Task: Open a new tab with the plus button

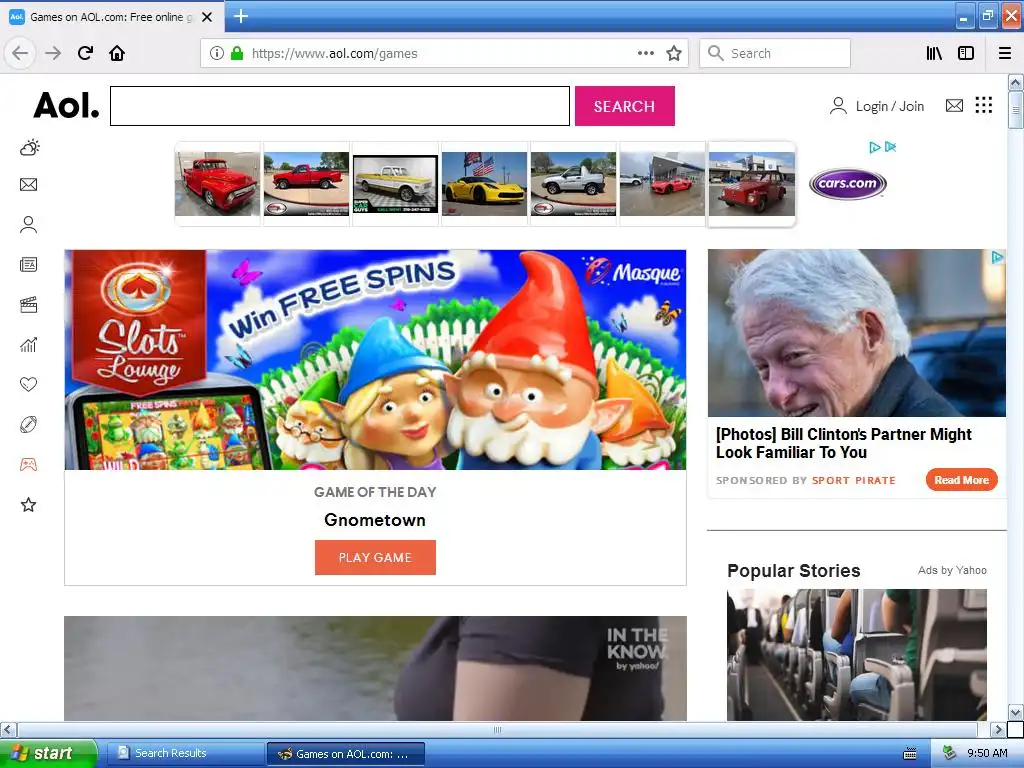Action: (240, 16)
